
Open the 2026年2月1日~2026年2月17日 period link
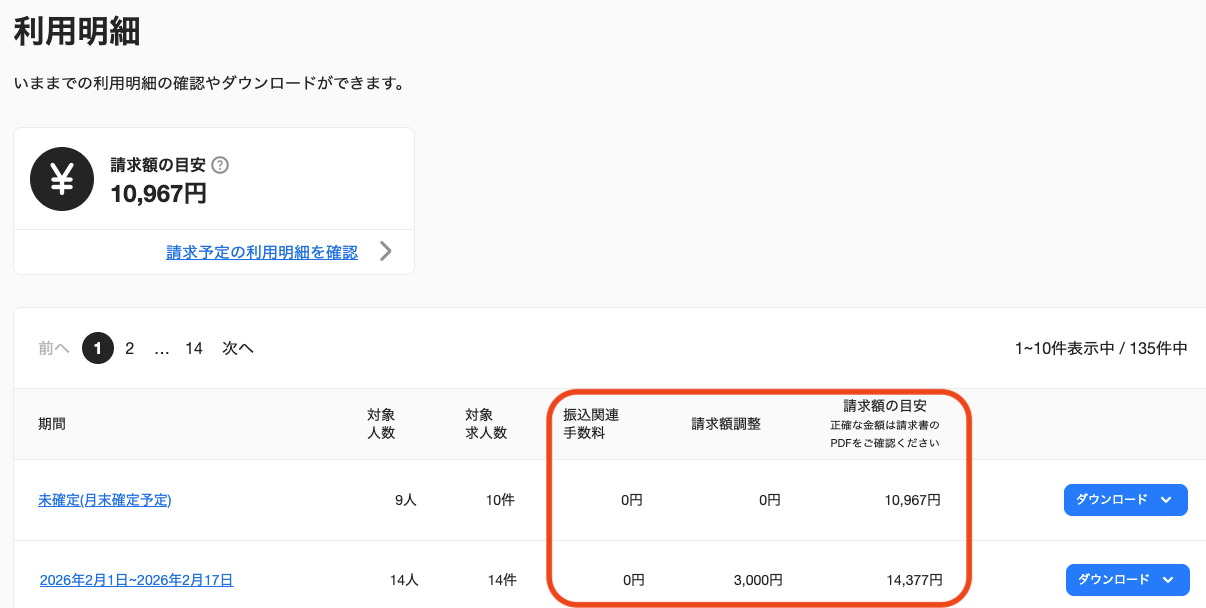coord(136,579)
